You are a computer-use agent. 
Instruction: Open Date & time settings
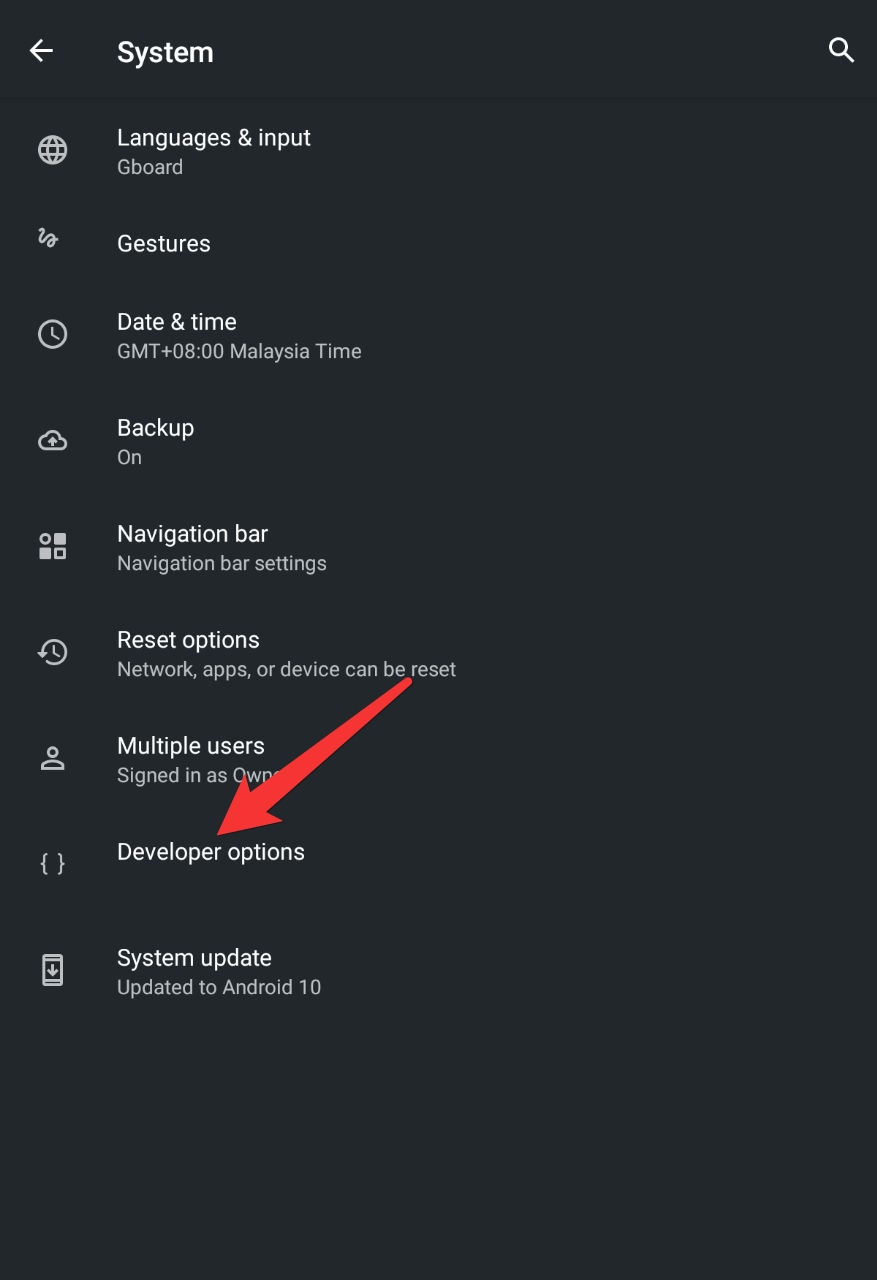[x=438, y=335]
